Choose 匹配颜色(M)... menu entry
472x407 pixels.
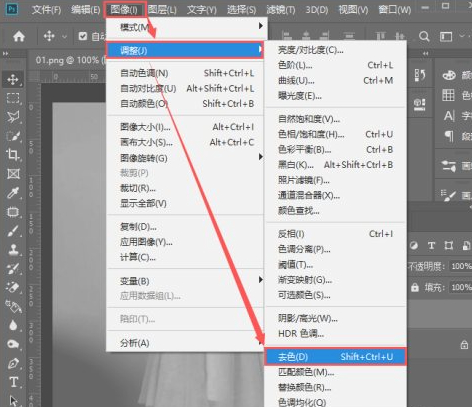click(x=336, y=372)
